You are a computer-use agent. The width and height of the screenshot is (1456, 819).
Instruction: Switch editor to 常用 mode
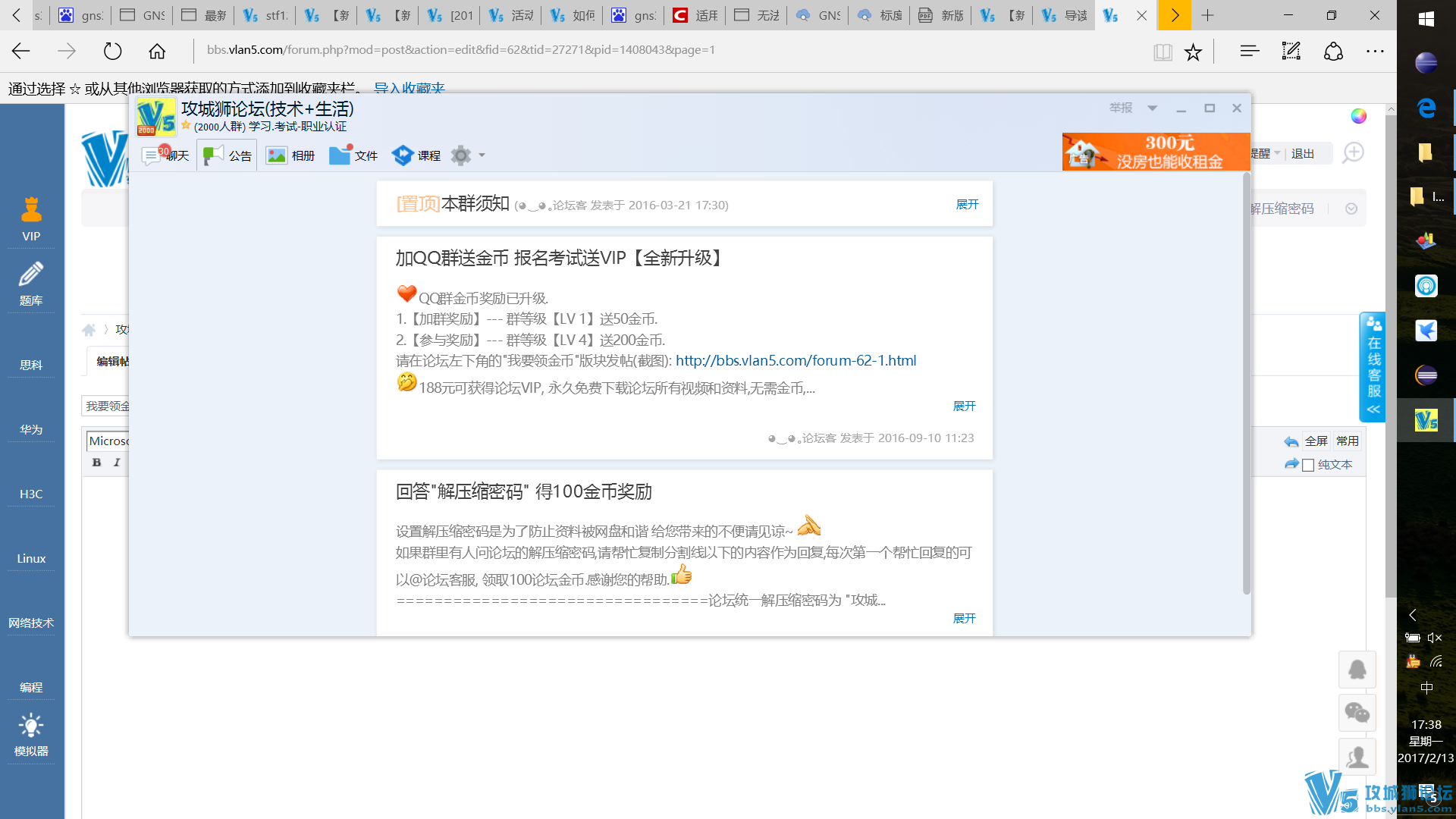click(1347, 441)
